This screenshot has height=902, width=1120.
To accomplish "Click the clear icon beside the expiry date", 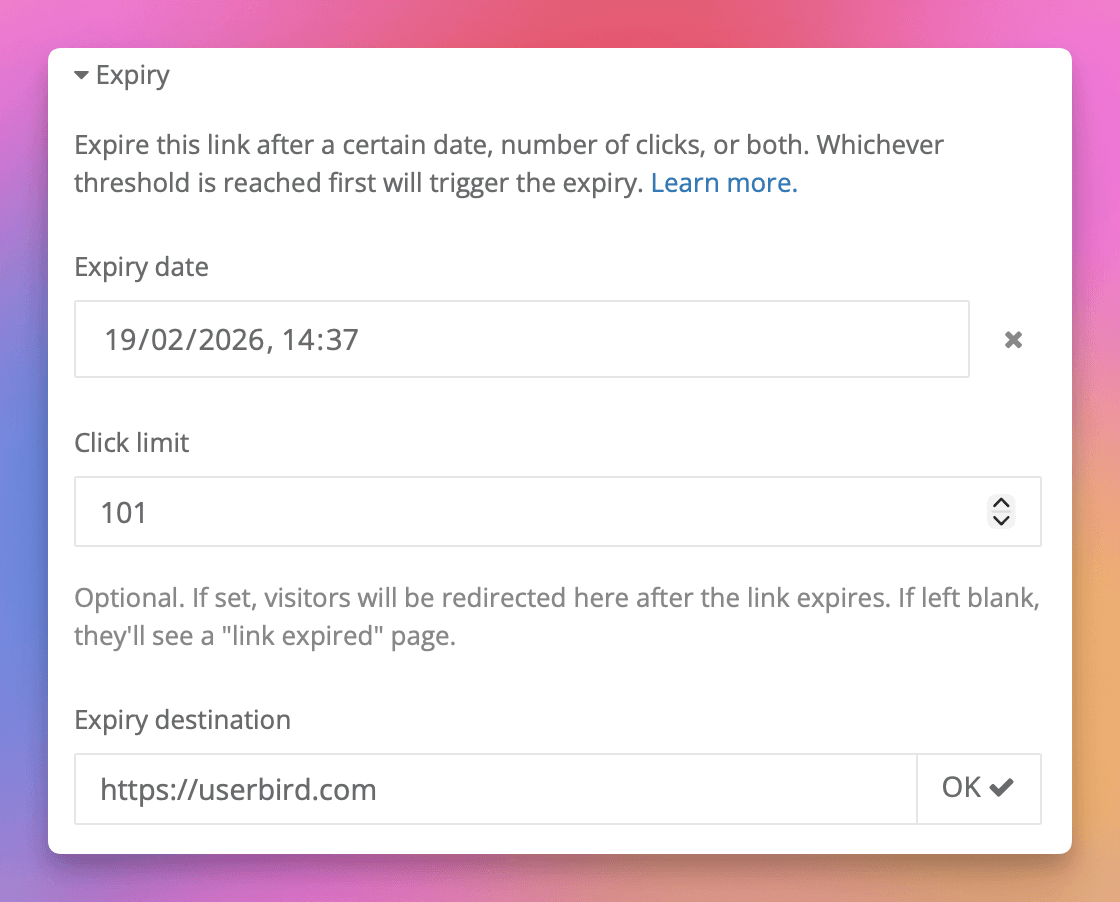I will pyautogui.click(x=1012, y=339).
